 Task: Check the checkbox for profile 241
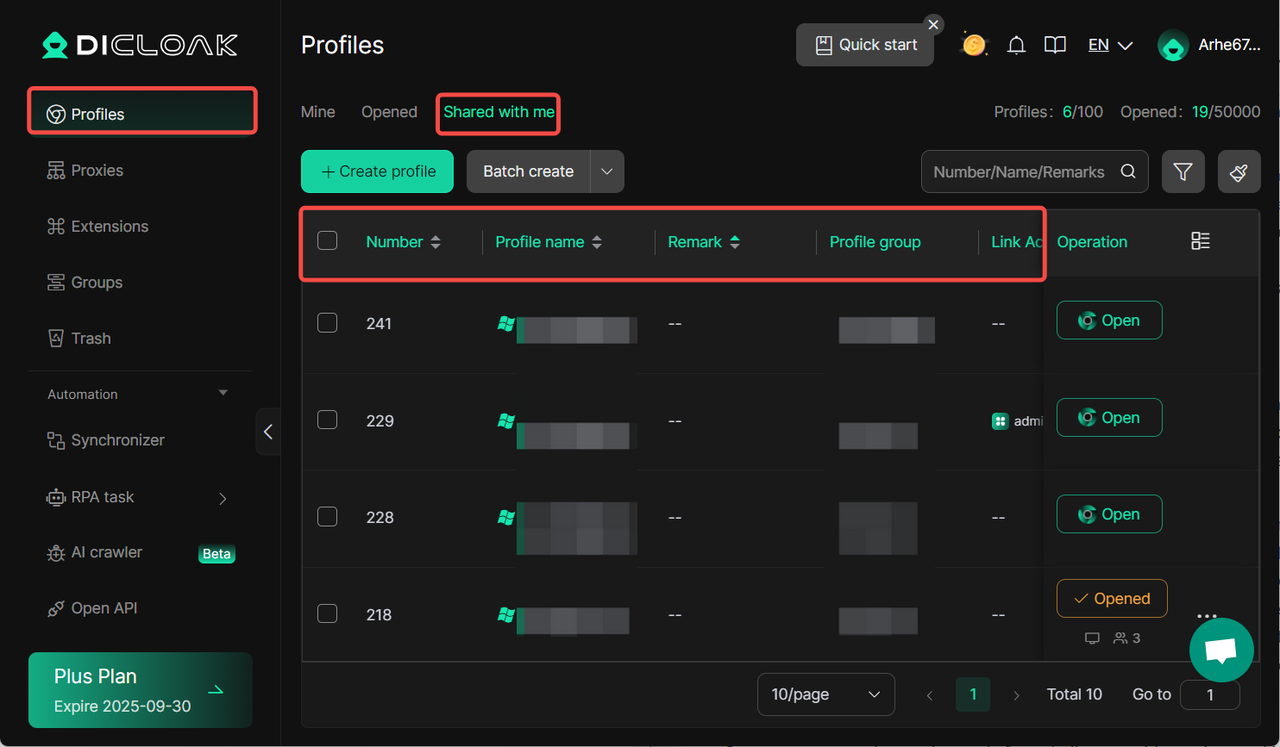tap(327, 322)
